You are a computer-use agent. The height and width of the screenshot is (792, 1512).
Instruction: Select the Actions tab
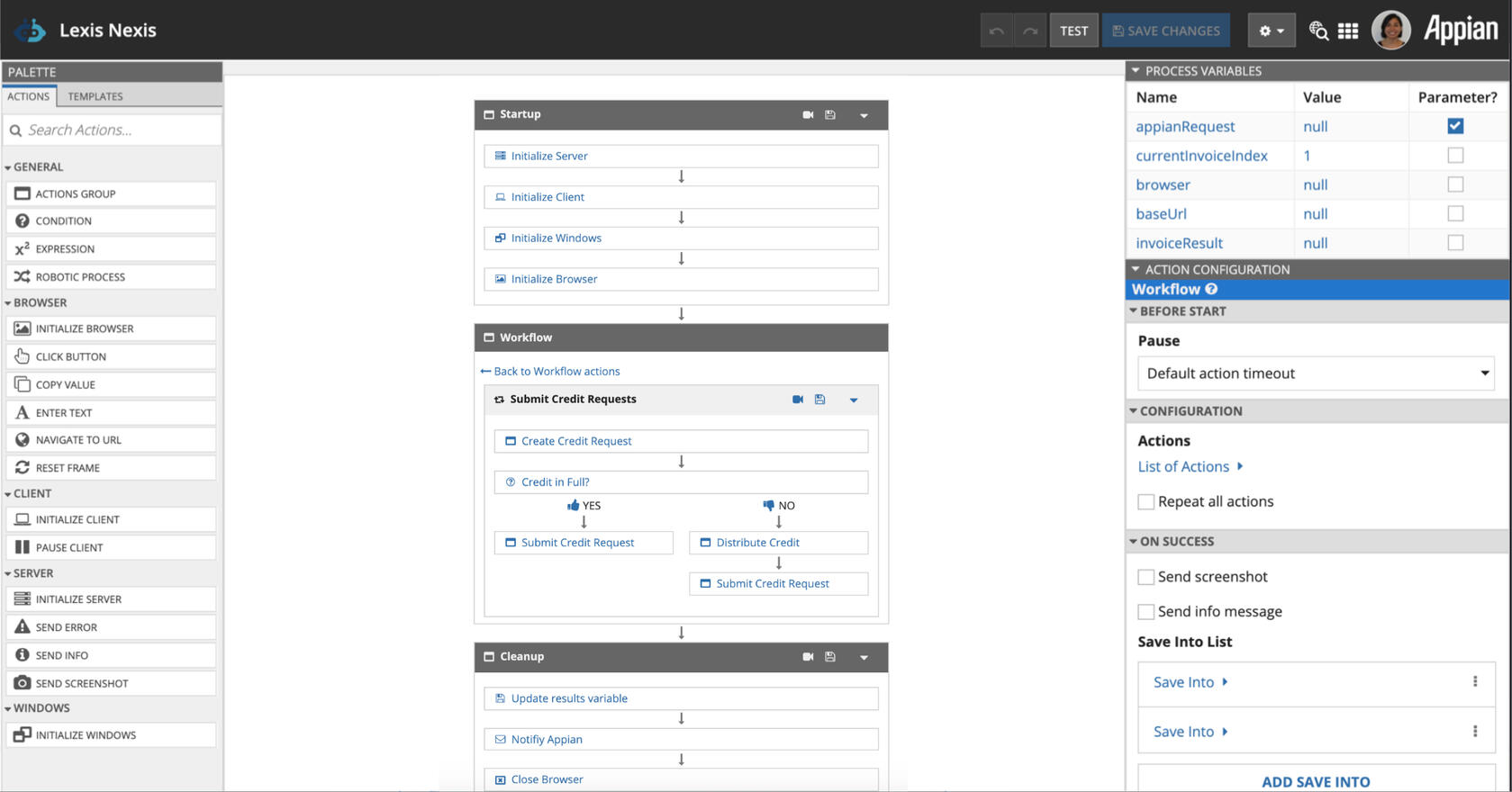coord(29,96)
